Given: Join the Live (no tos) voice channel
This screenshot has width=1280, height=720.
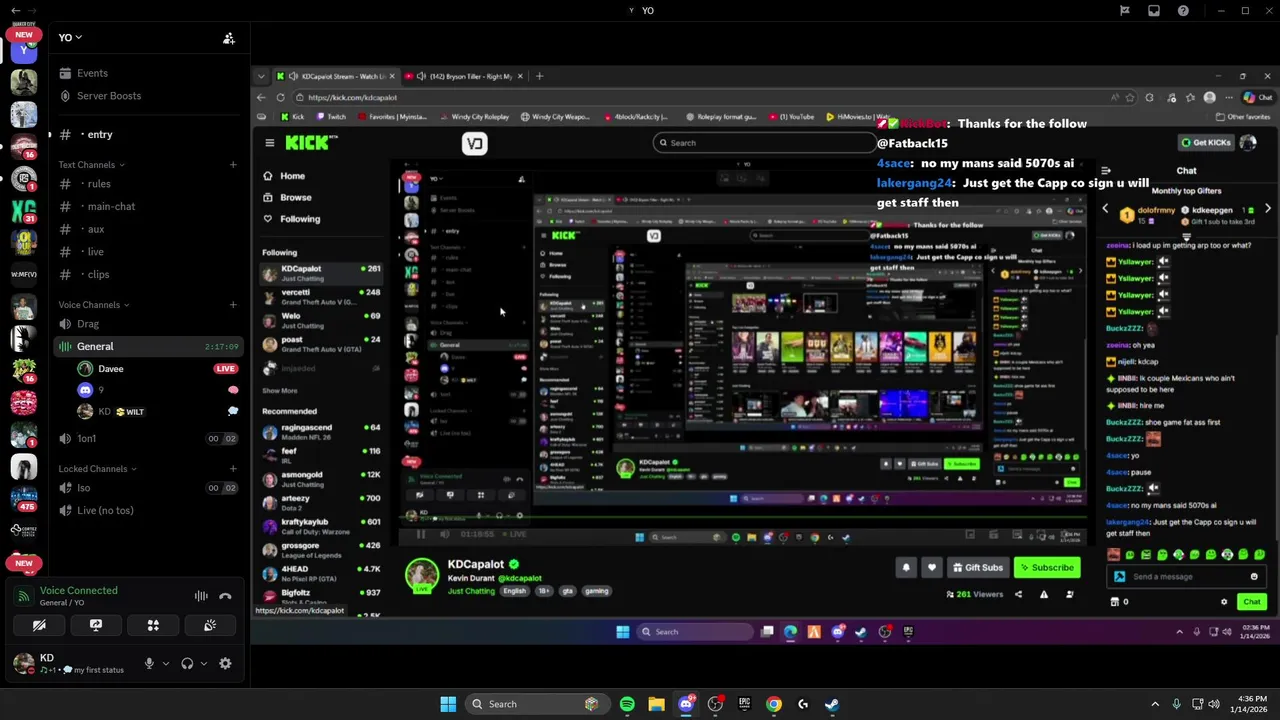Looking at the screenshot, I should 147,510.
